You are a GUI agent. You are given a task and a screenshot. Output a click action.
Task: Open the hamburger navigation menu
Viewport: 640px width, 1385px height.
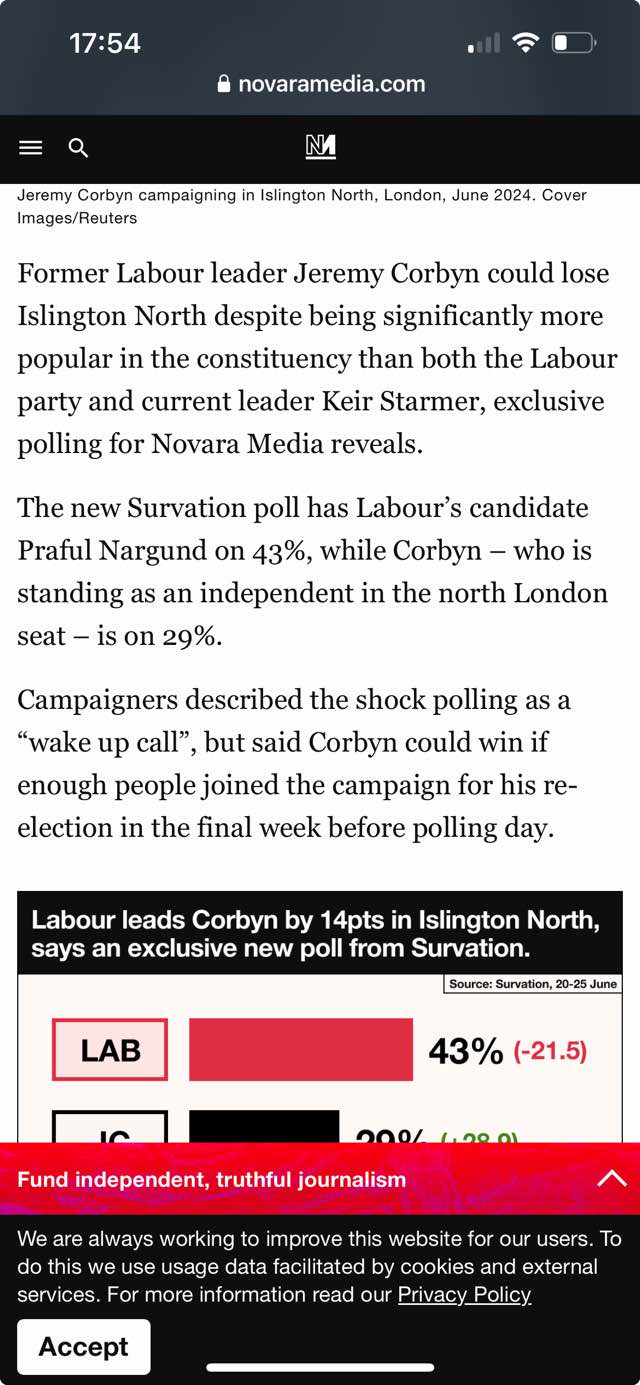pos(31,148)
